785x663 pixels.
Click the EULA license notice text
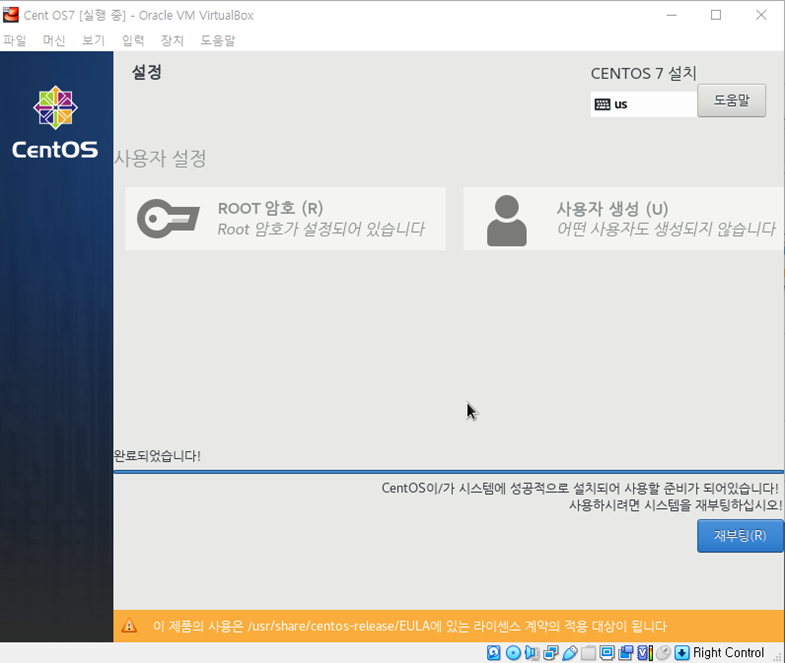coord(410,626)
